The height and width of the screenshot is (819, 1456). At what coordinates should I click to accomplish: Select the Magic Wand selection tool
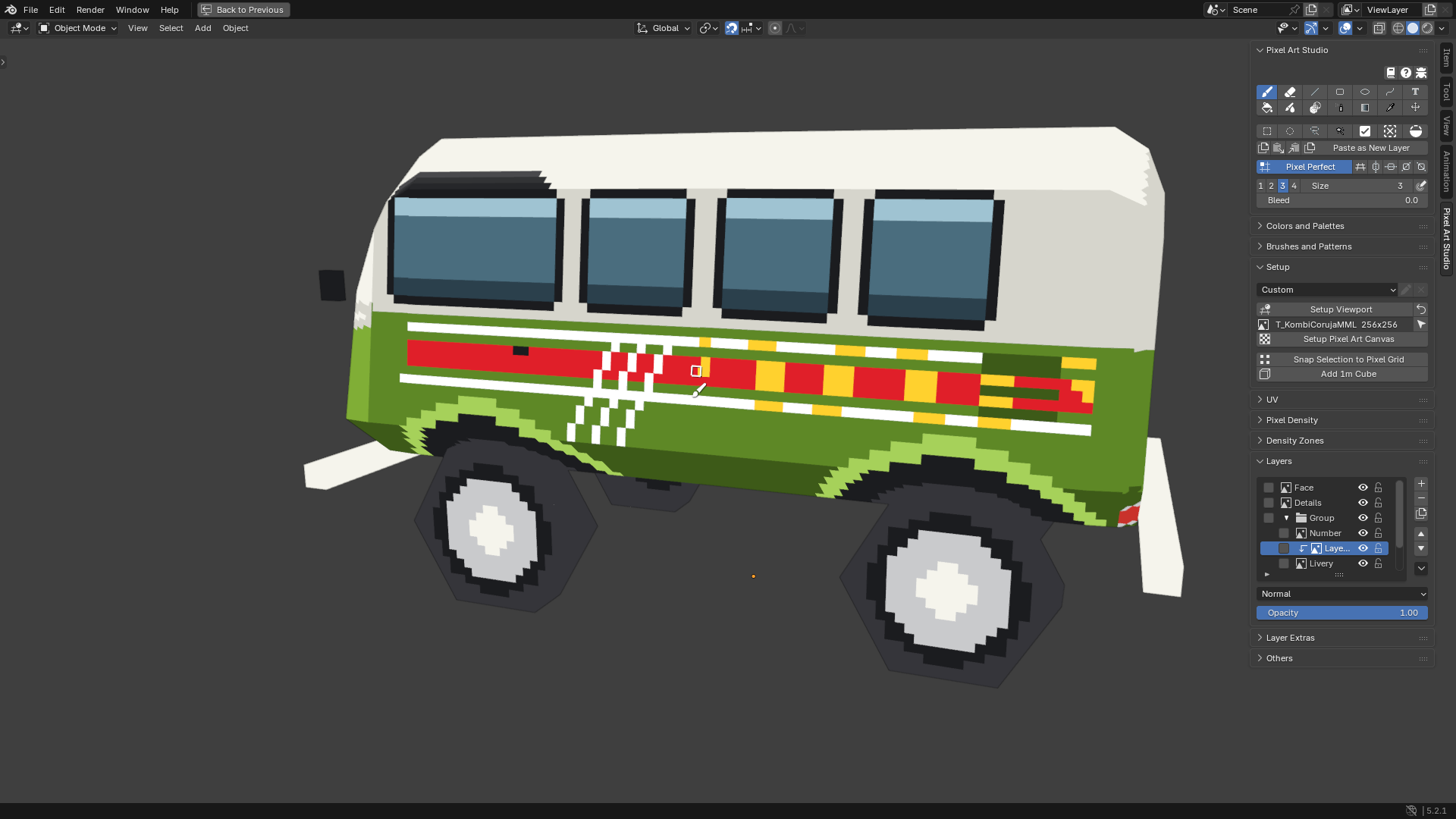(x=1340, y=131)
